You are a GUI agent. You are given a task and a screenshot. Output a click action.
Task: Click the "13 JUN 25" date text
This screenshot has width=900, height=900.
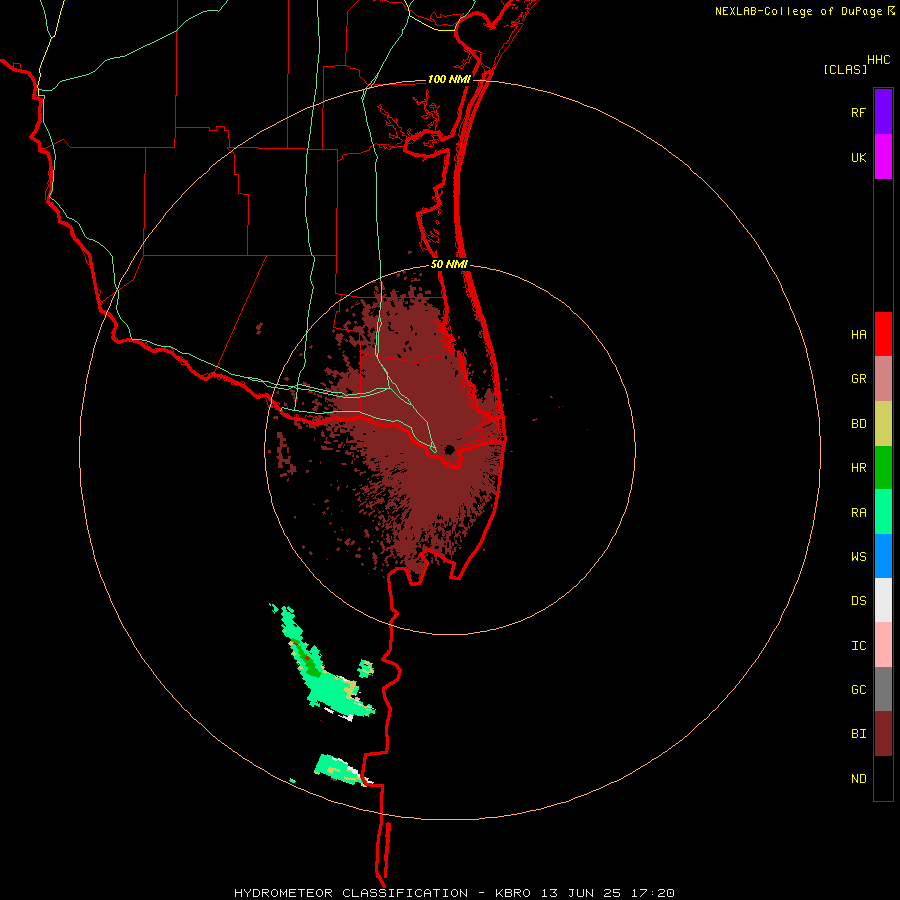coord(580,893)
